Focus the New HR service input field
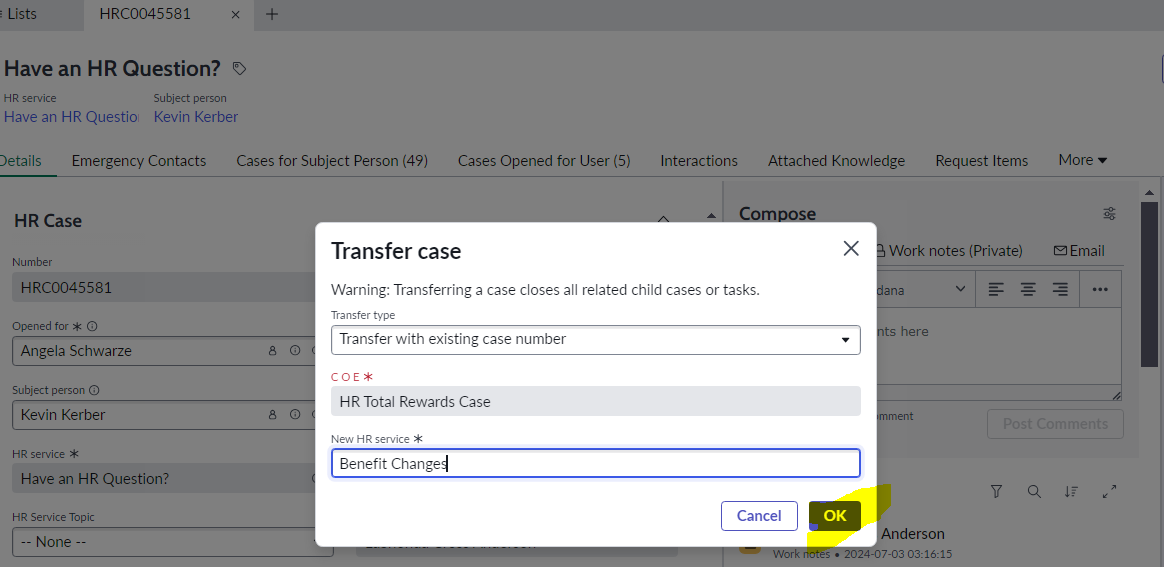 tap(595, 463)
